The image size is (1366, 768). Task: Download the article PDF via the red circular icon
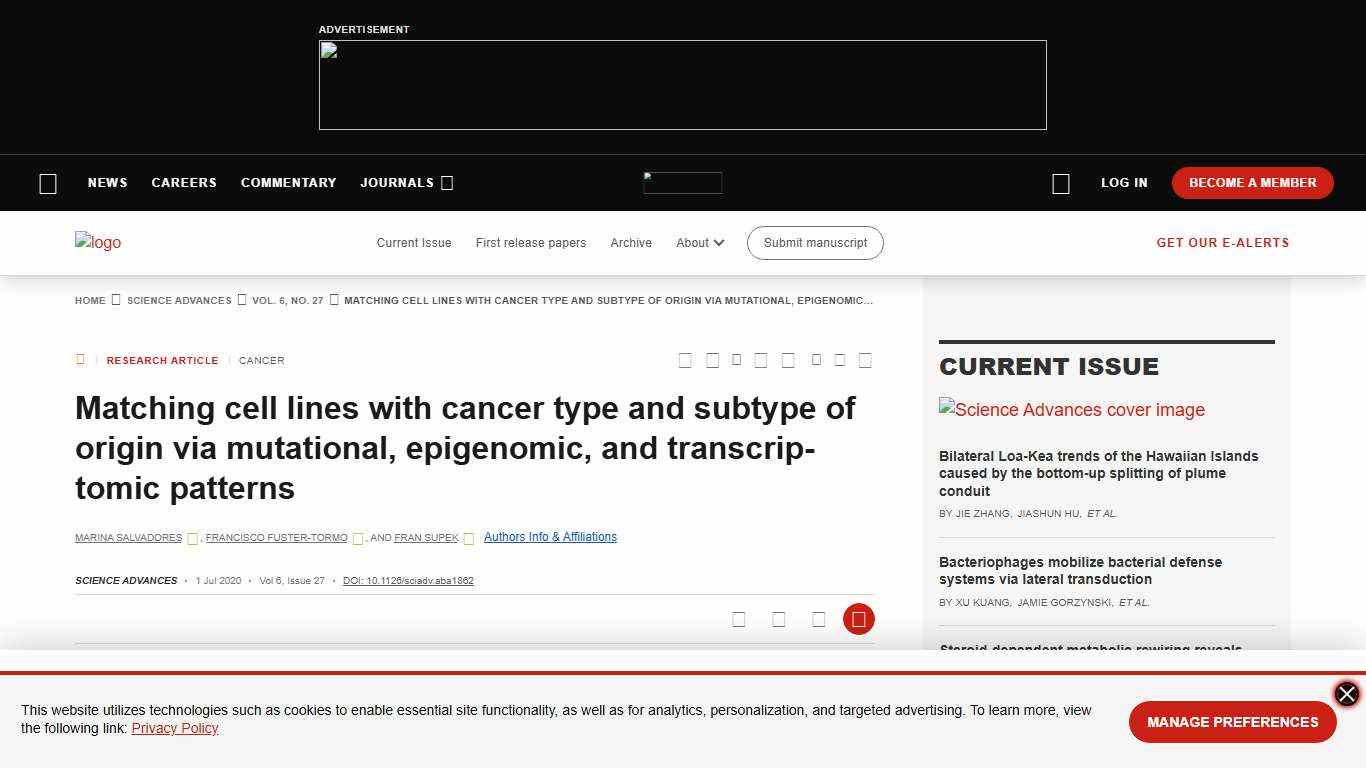coord(859,619)
